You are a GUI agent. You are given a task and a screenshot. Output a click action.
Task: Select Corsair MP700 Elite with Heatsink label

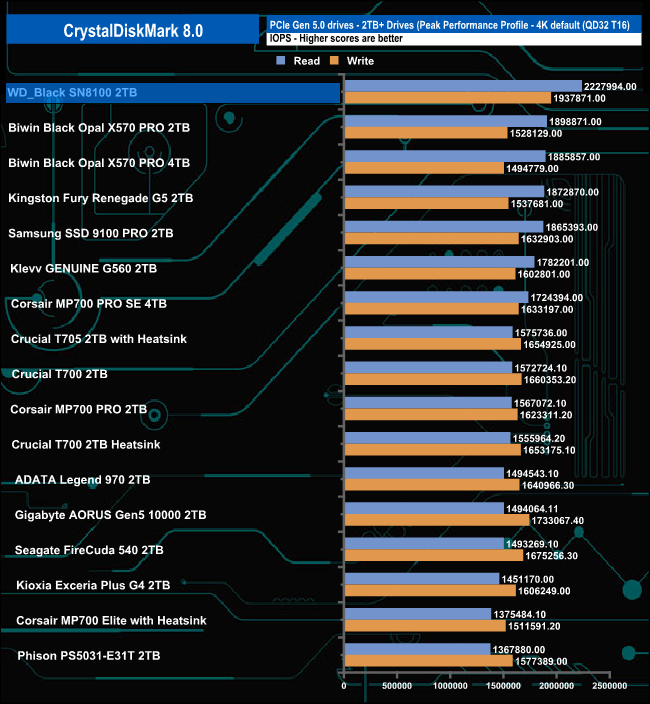(x=111, y=620)
